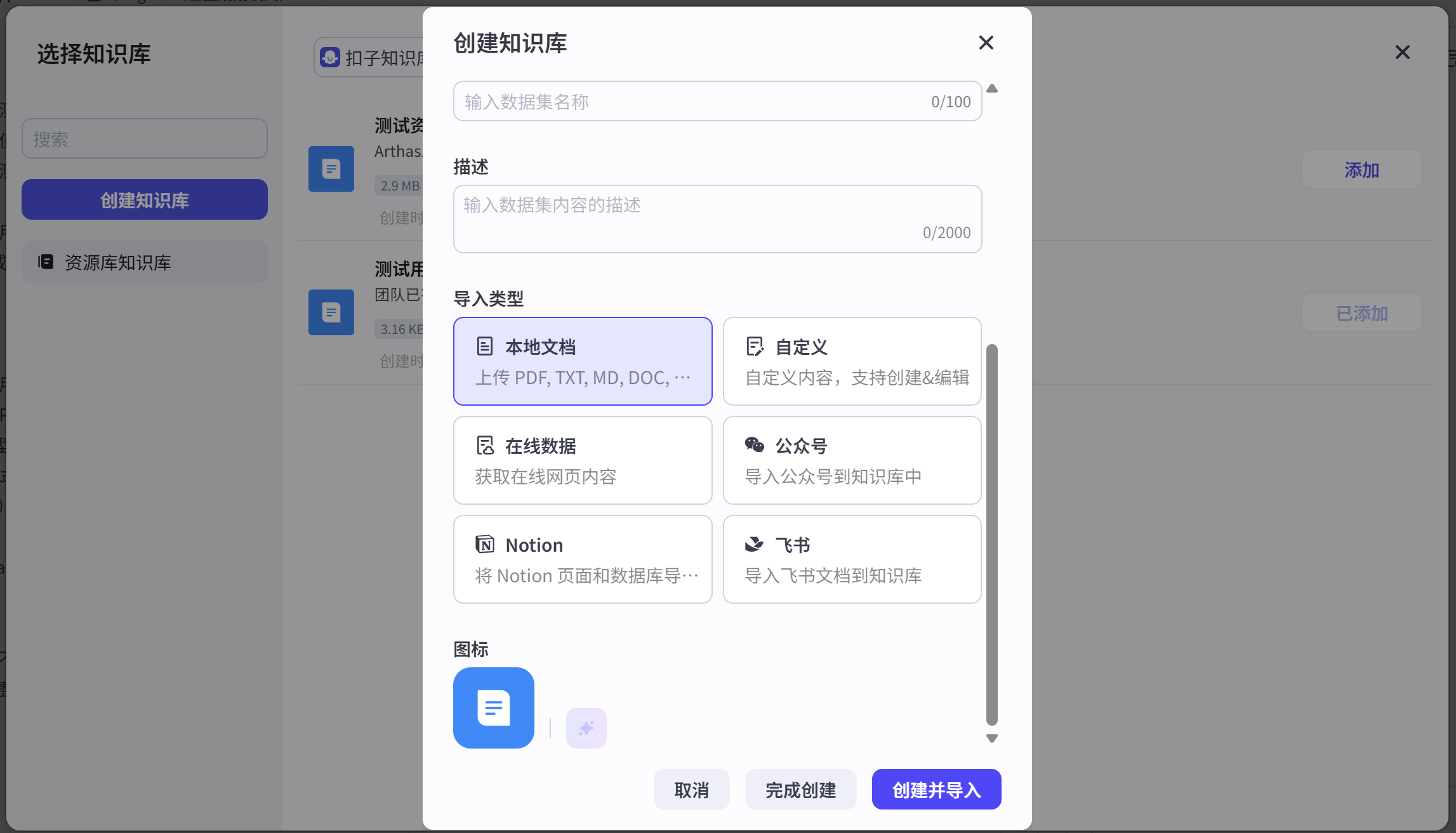The image size is (1456, 833).
Task: Click the dialog vertical scrollbar thumb
Action: [992, 535]
